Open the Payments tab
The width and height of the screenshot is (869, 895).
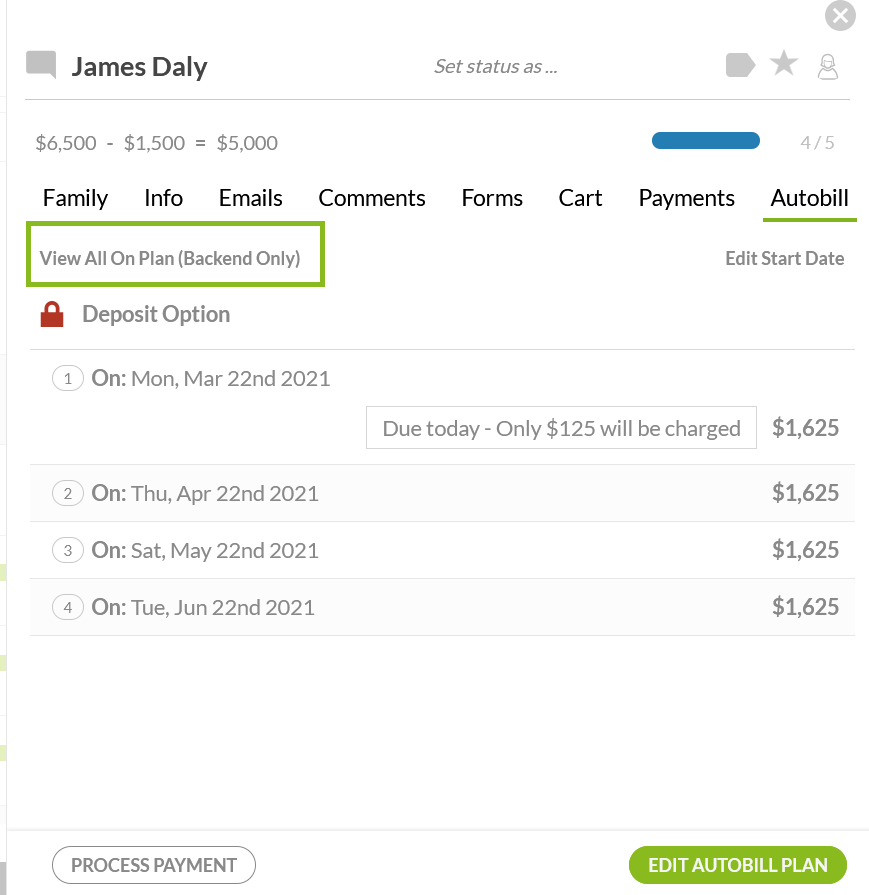pos(686,198)
